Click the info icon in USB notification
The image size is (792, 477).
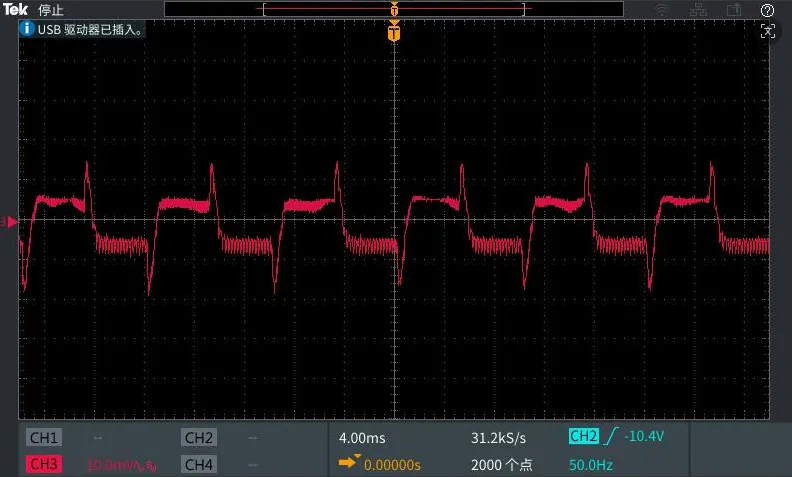click(x=27, y=29)
